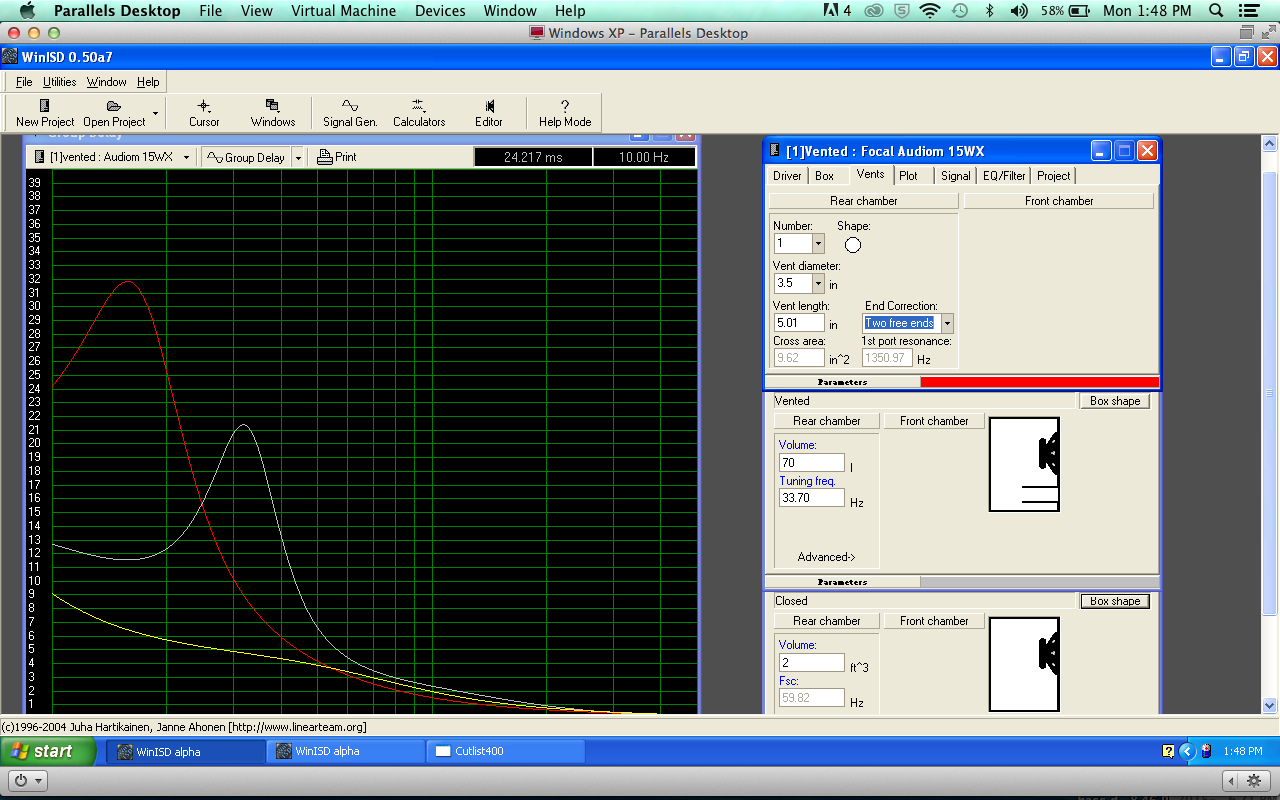Viewport: 1280px width, 800px height.
Task: Switch to the EQ/Filter tab
Action: pos(1004,176)
